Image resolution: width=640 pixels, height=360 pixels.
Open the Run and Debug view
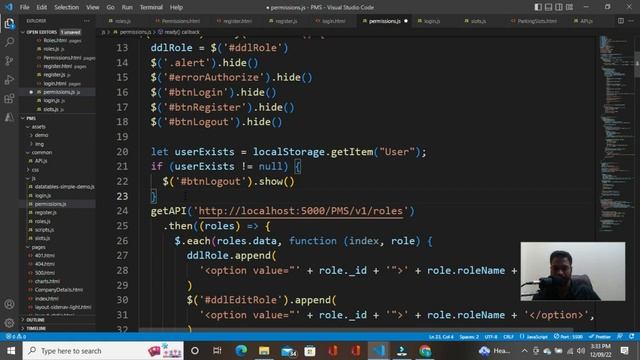coord(9,80)
